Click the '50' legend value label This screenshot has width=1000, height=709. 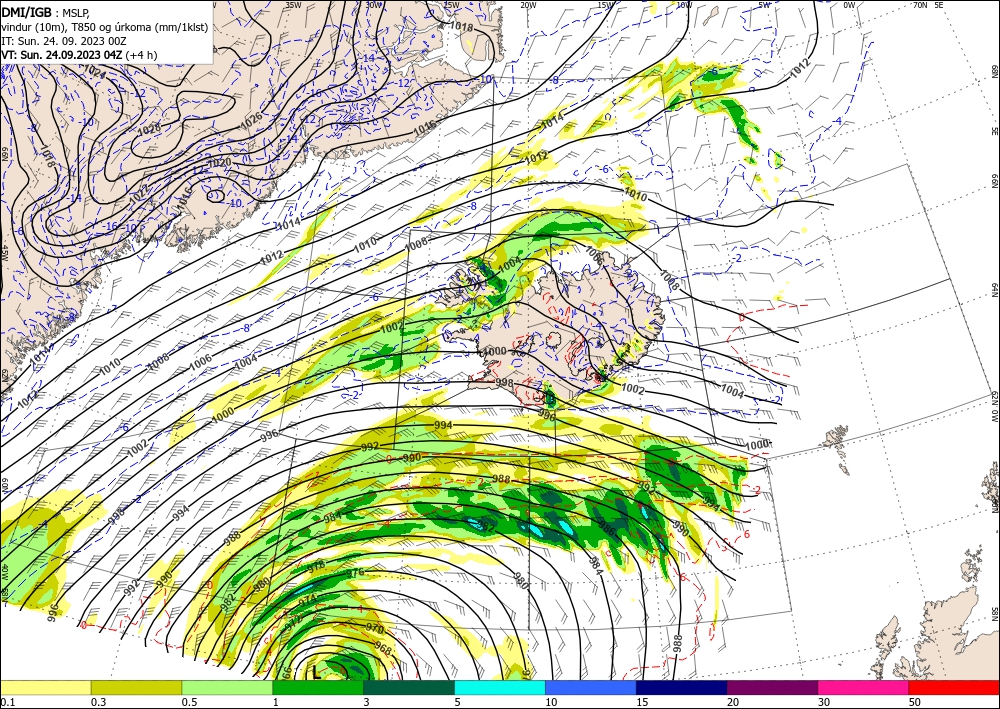(915, 702)
